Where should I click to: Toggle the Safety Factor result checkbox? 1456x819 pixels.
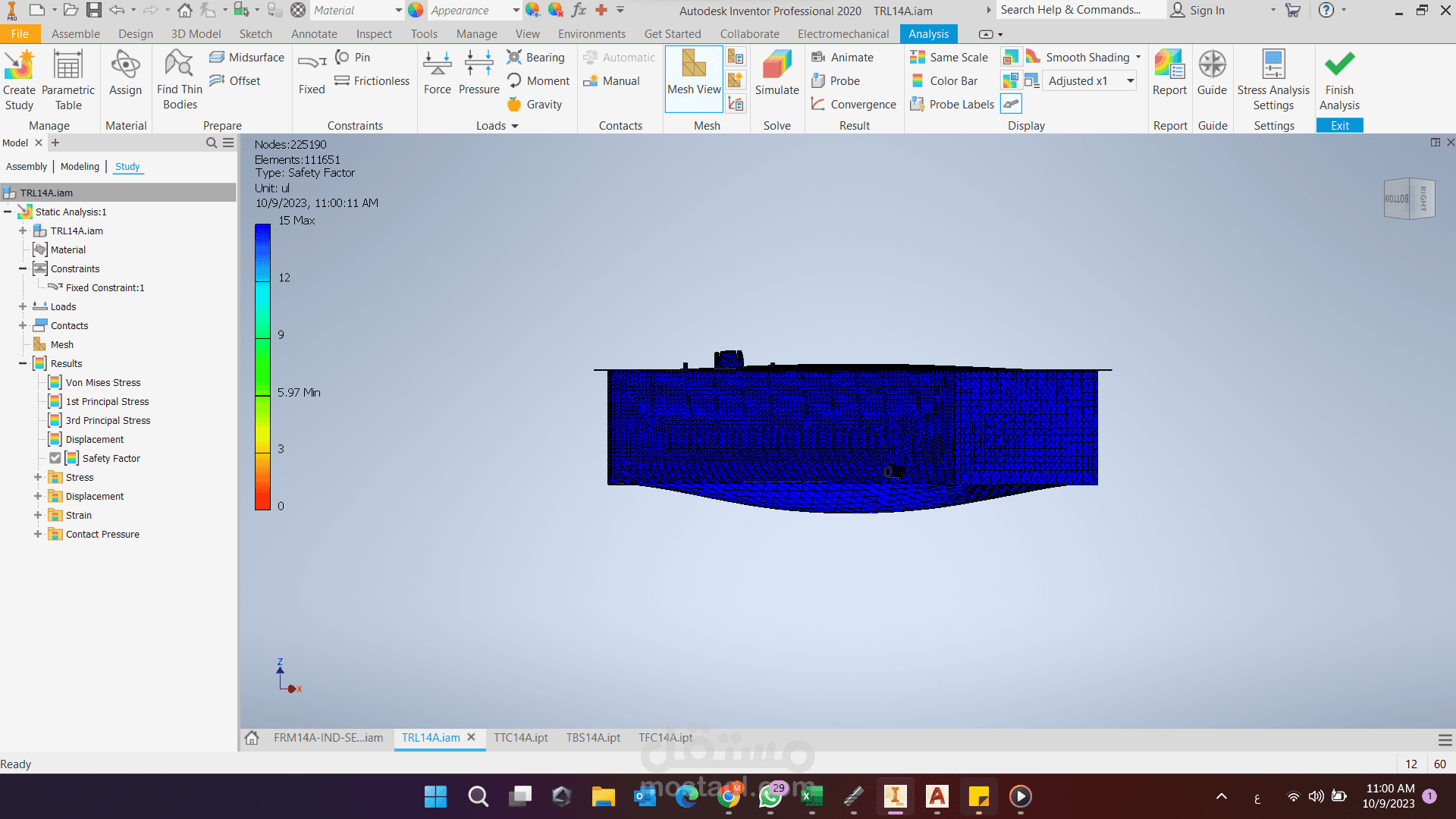[x=55, y=458]
